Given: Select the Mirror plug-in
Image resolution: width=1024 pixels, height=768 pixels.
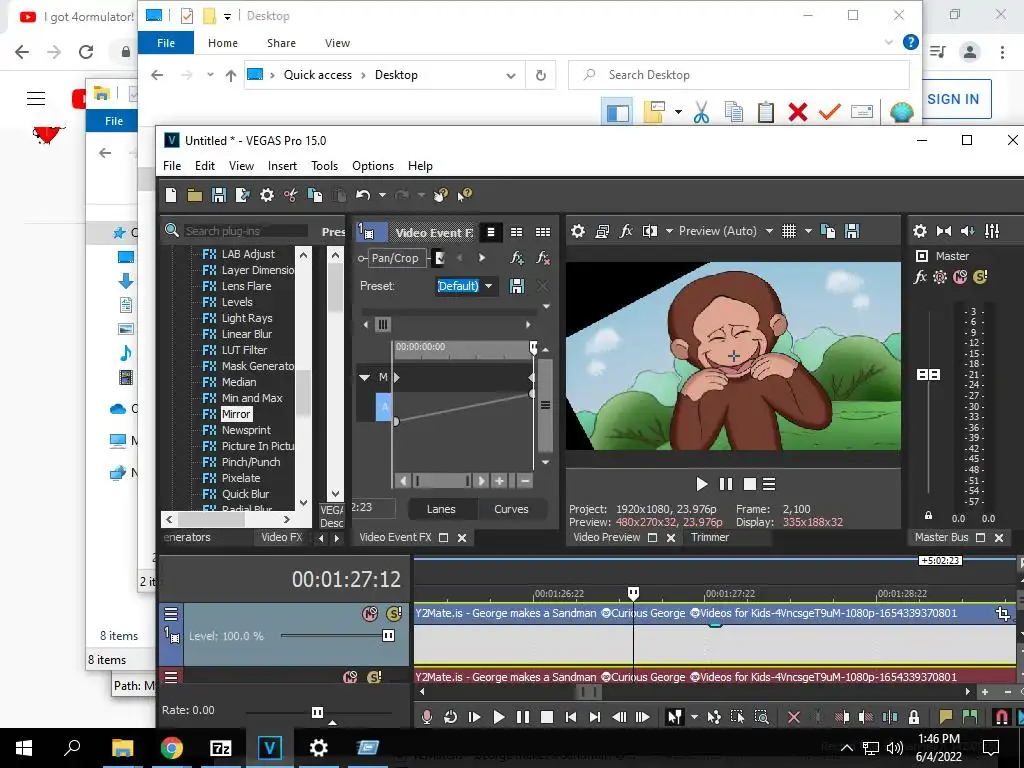Looking at the screenshot, I should (x=236, y=414).
